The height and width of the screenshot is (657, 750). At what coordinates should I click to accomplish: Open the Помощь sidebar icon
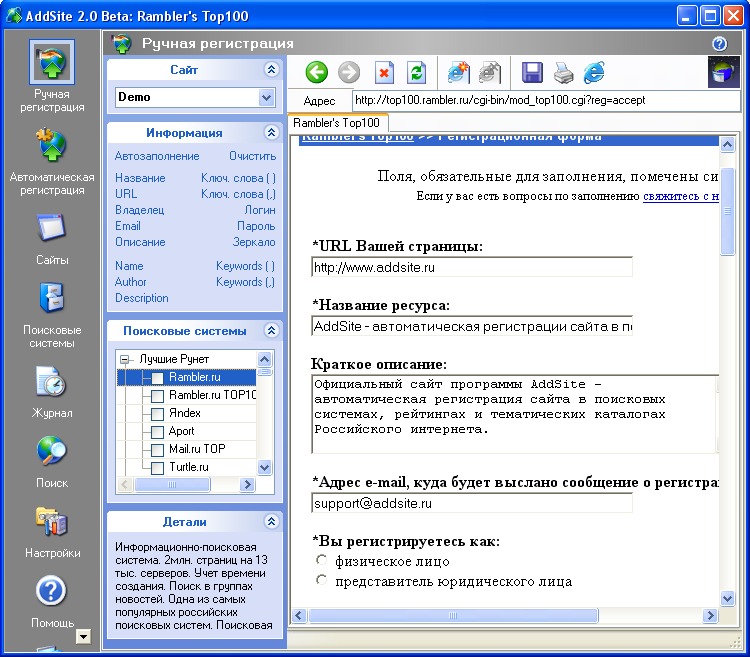tap(51, 591)
